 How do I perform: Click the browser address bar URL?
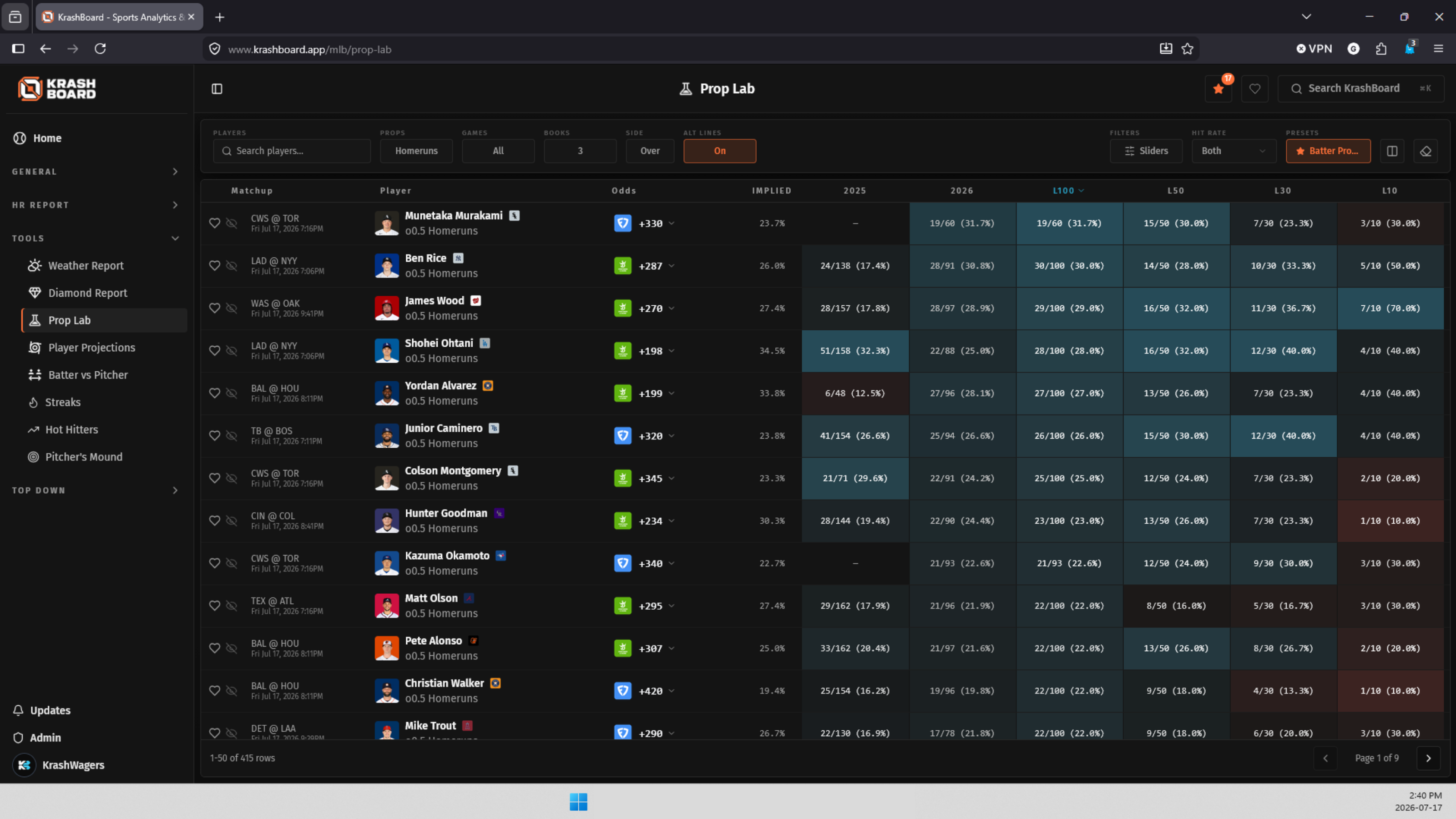click(309, 49)
